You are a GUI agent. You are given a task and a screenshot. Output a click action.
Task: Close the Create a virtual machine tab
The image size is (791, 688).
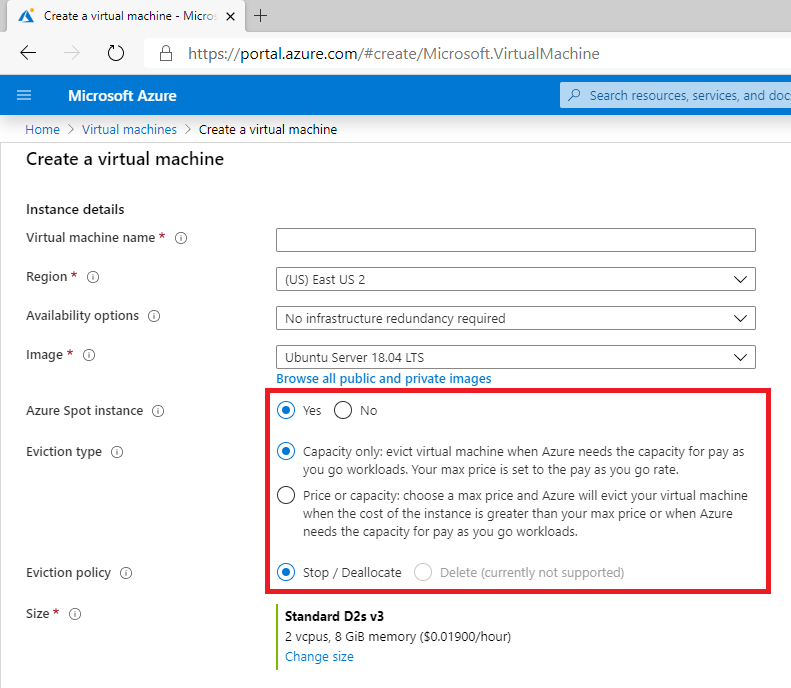coord(231,16)
